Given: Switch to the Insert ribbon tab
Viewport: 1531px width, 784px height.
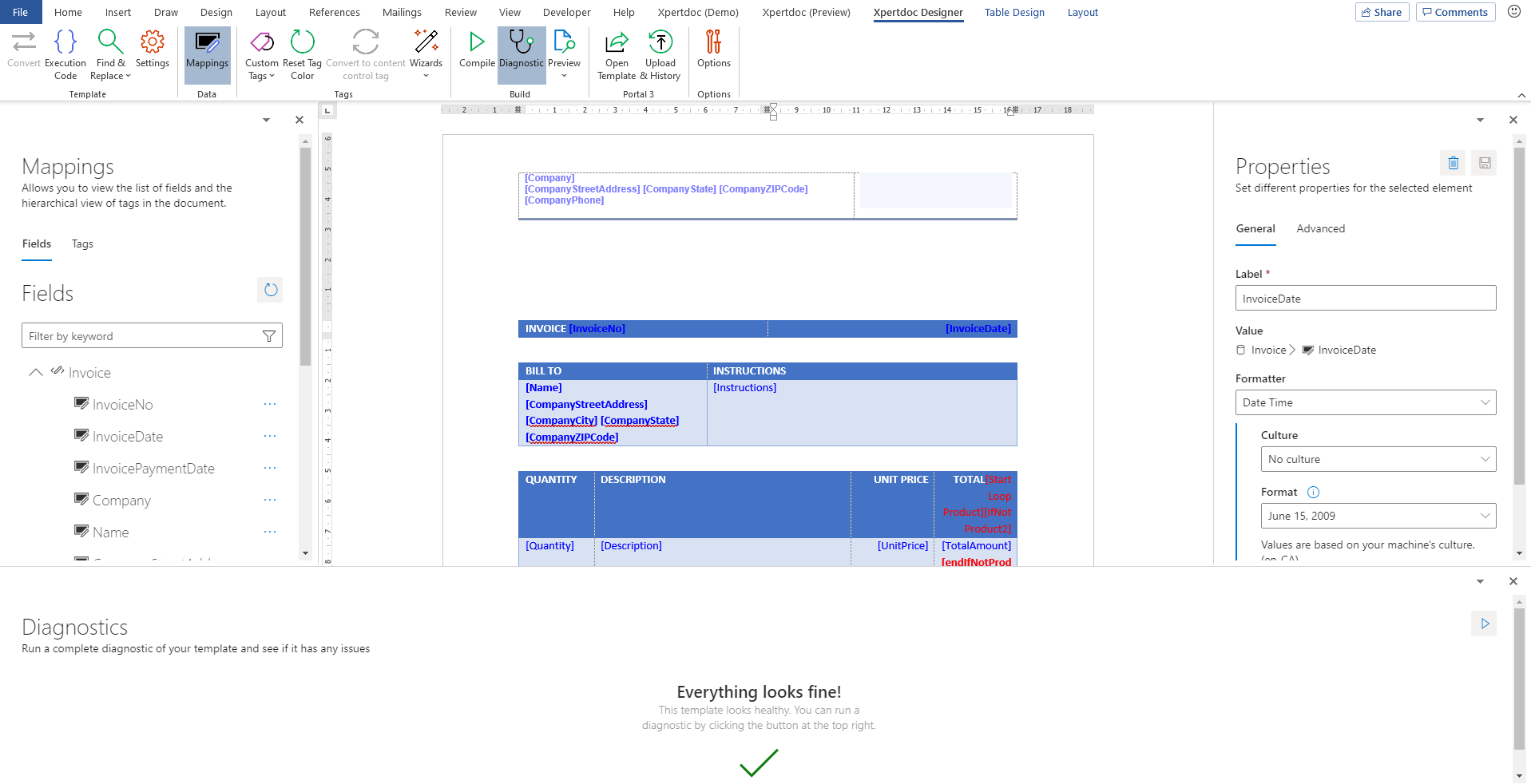Looking at the screenshot, I should 118,12.
